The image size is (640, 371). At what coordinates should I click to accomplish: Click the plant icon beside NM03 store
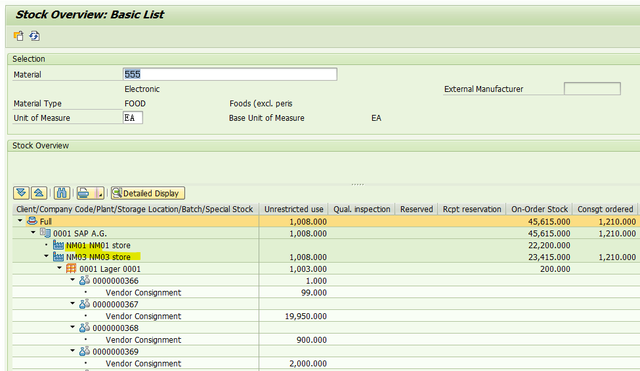point(58,257)
